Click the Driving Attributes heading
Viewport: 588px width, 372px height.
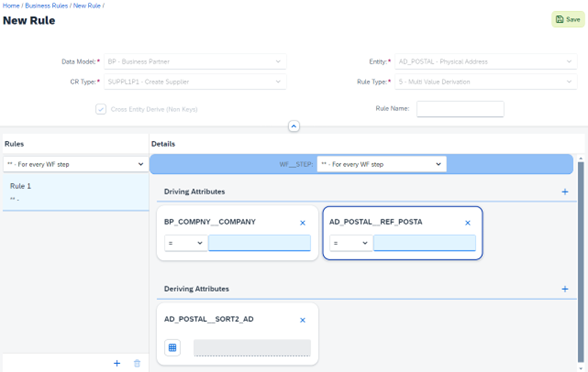(194, 192)
